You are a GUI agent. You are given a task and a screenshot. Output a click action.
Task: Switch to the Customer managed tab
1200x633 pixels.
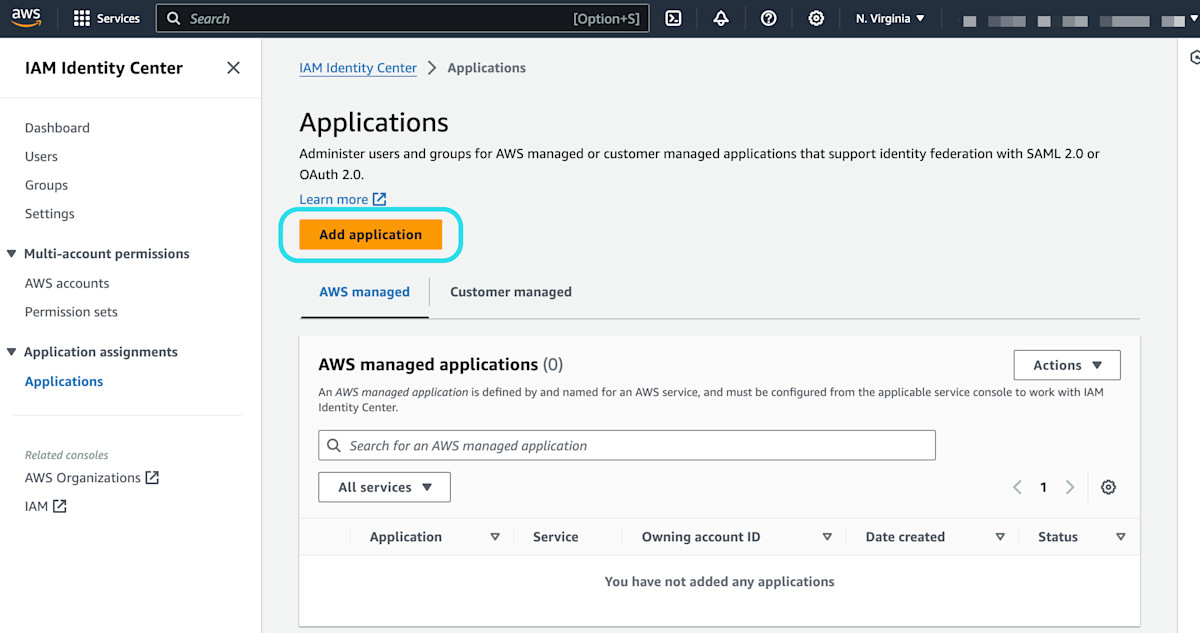[x=510, y=292]
